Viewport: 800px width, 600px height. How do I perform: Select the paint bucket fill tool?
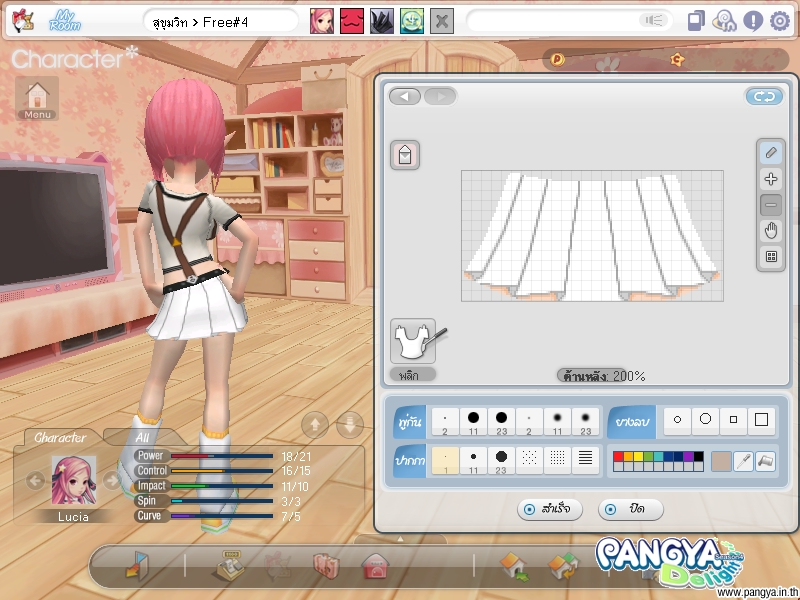[766, 461]
